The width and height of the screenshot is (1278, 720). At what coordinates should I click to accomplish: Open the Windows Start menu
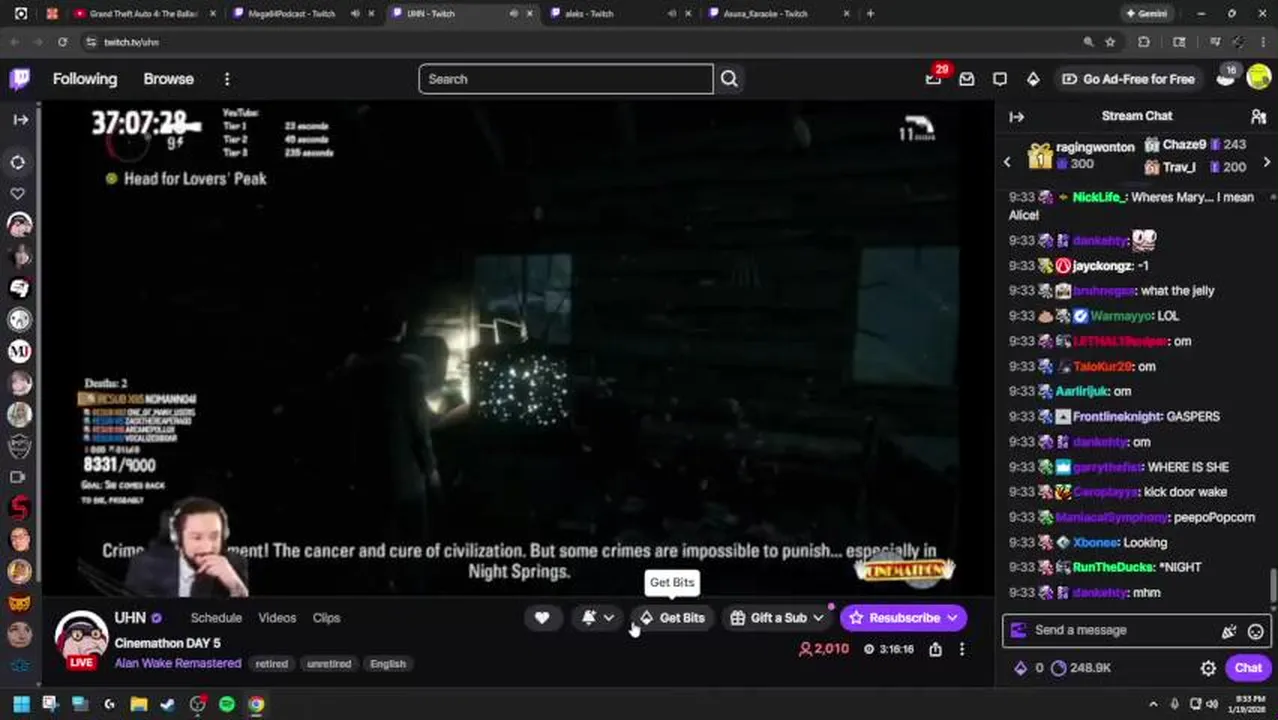[x=21, y=704]
